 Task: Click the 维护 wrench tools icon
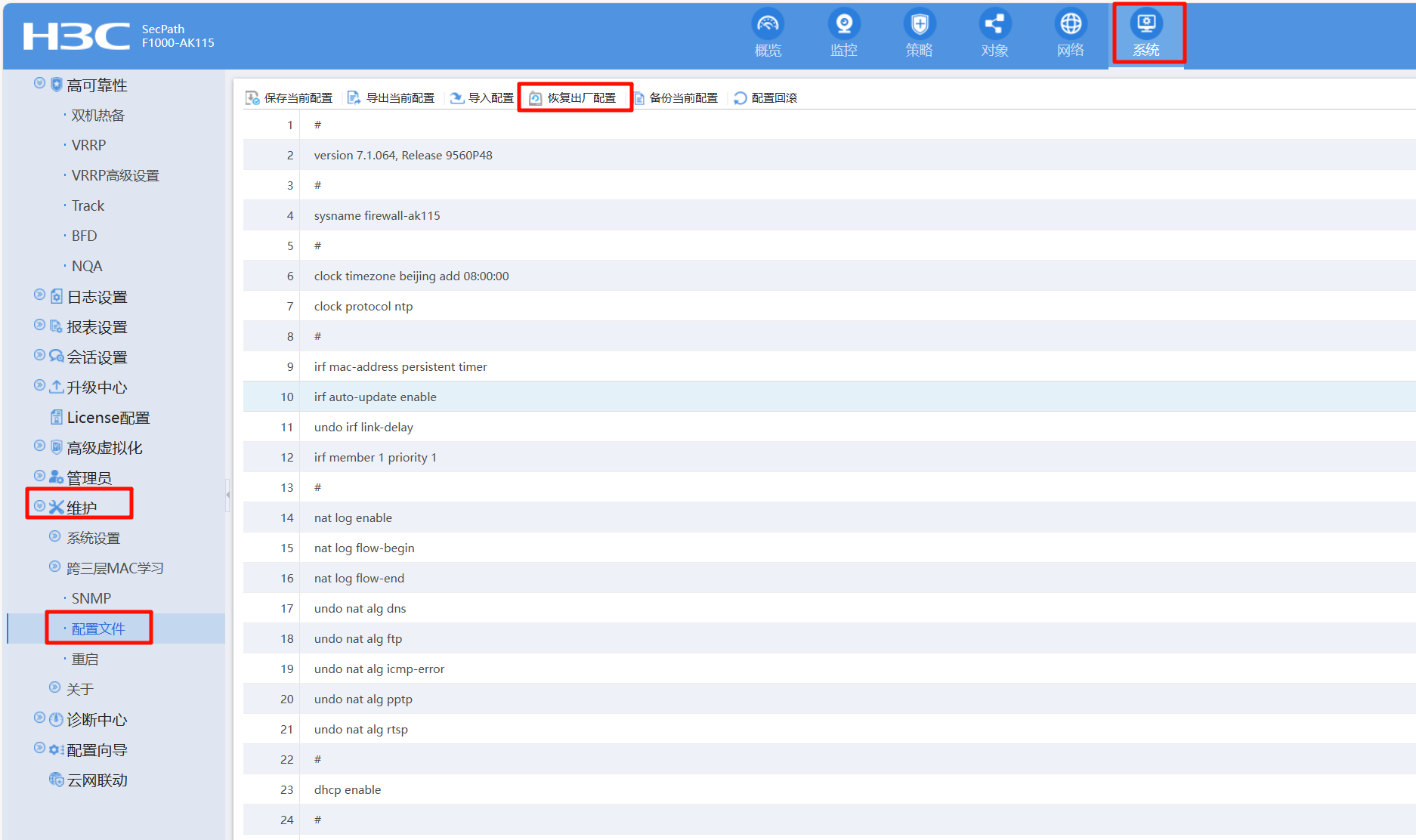click(x=57, y=508)
